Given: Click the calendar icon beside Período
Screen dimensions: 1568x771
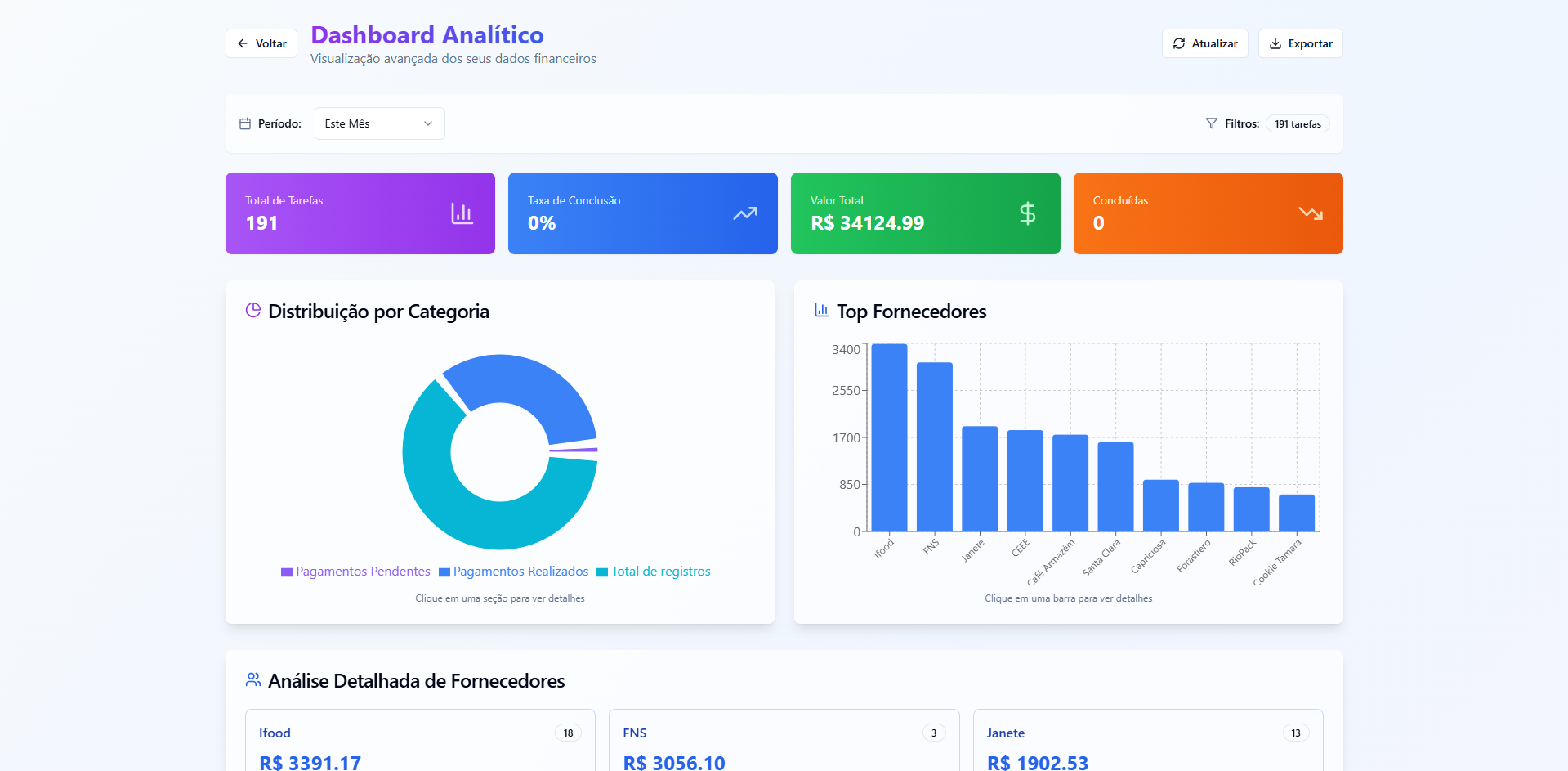Looking at the screenshot, I should pyautogui.click(x=245, y=123).
